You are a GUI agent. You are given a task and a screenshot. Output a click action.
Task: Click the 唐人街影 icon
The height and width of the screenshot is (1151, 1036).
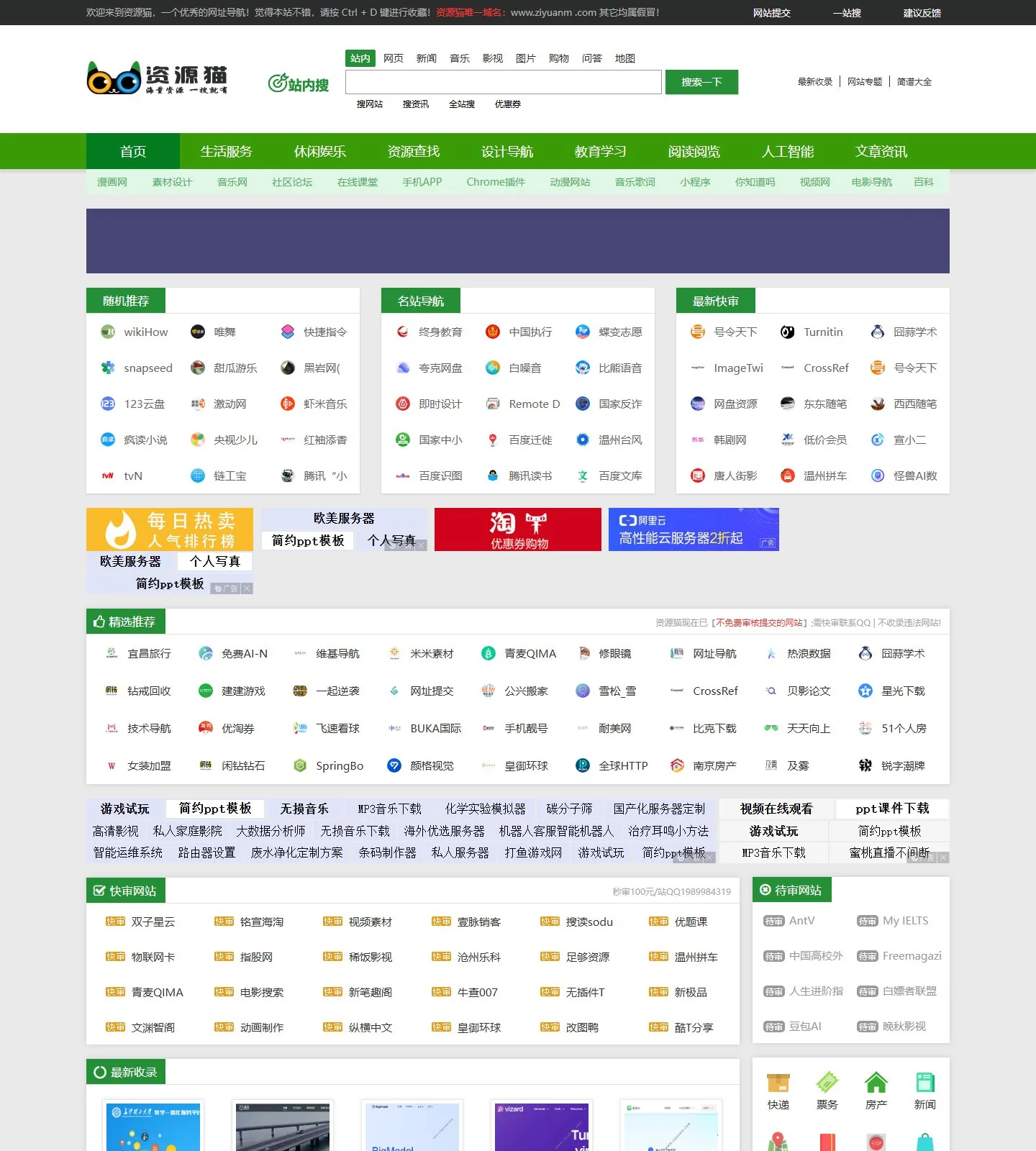(x=698, y=476)
